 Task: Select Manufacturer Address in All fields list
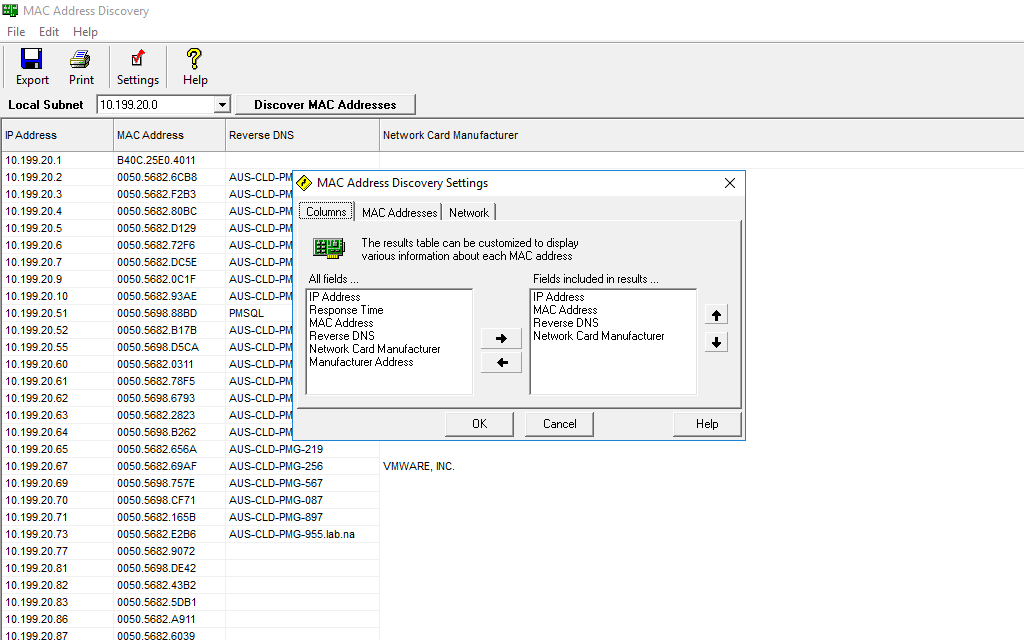point(361,362)
